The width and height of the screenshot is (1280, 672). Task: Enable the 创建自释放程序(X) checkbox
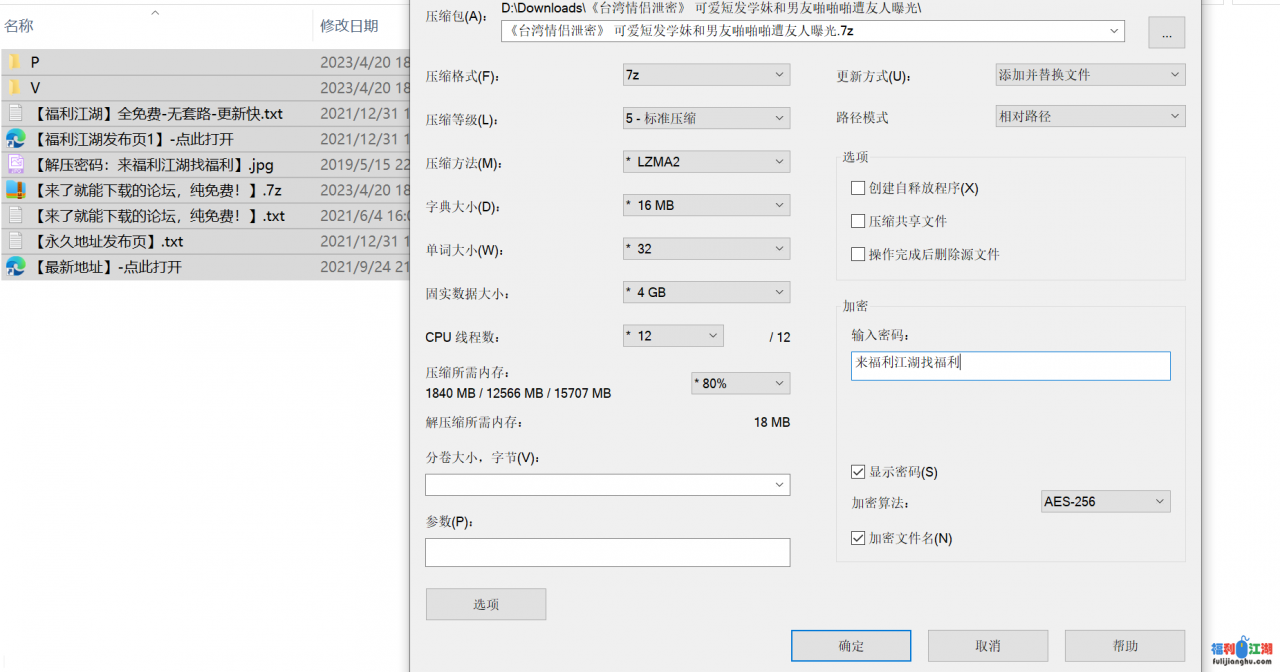[x=857, y=187]
